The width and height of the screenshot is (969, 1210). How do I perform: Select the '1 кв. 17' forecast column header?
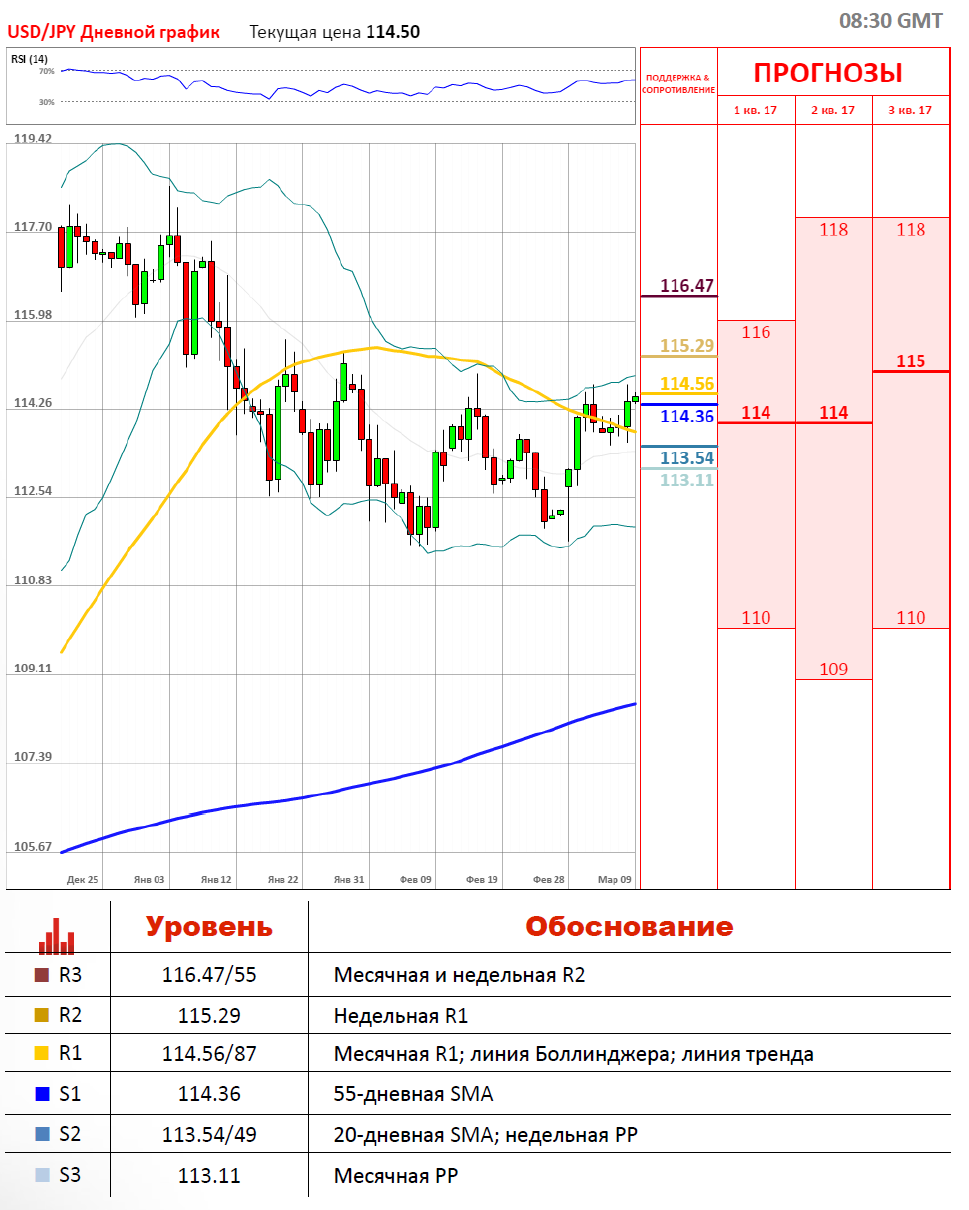click(x=755, y=110)
